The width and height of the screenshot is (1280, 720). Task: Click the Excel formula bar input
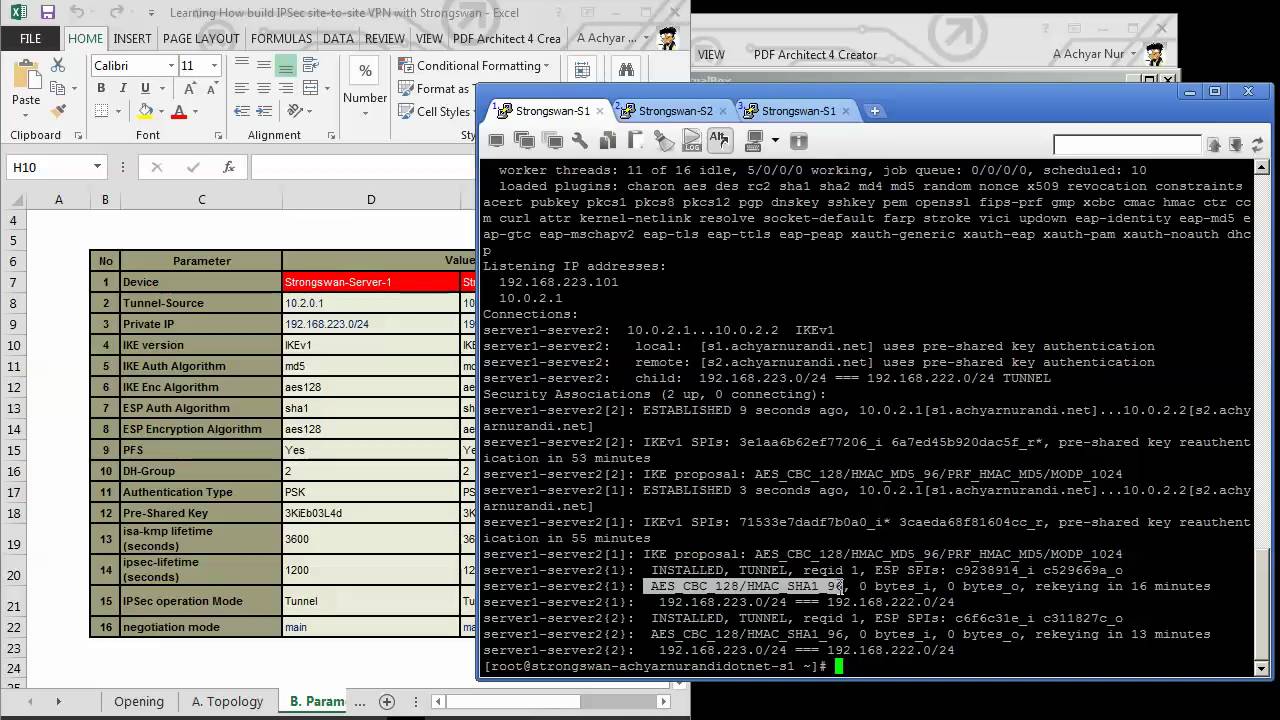click(365, 167)
